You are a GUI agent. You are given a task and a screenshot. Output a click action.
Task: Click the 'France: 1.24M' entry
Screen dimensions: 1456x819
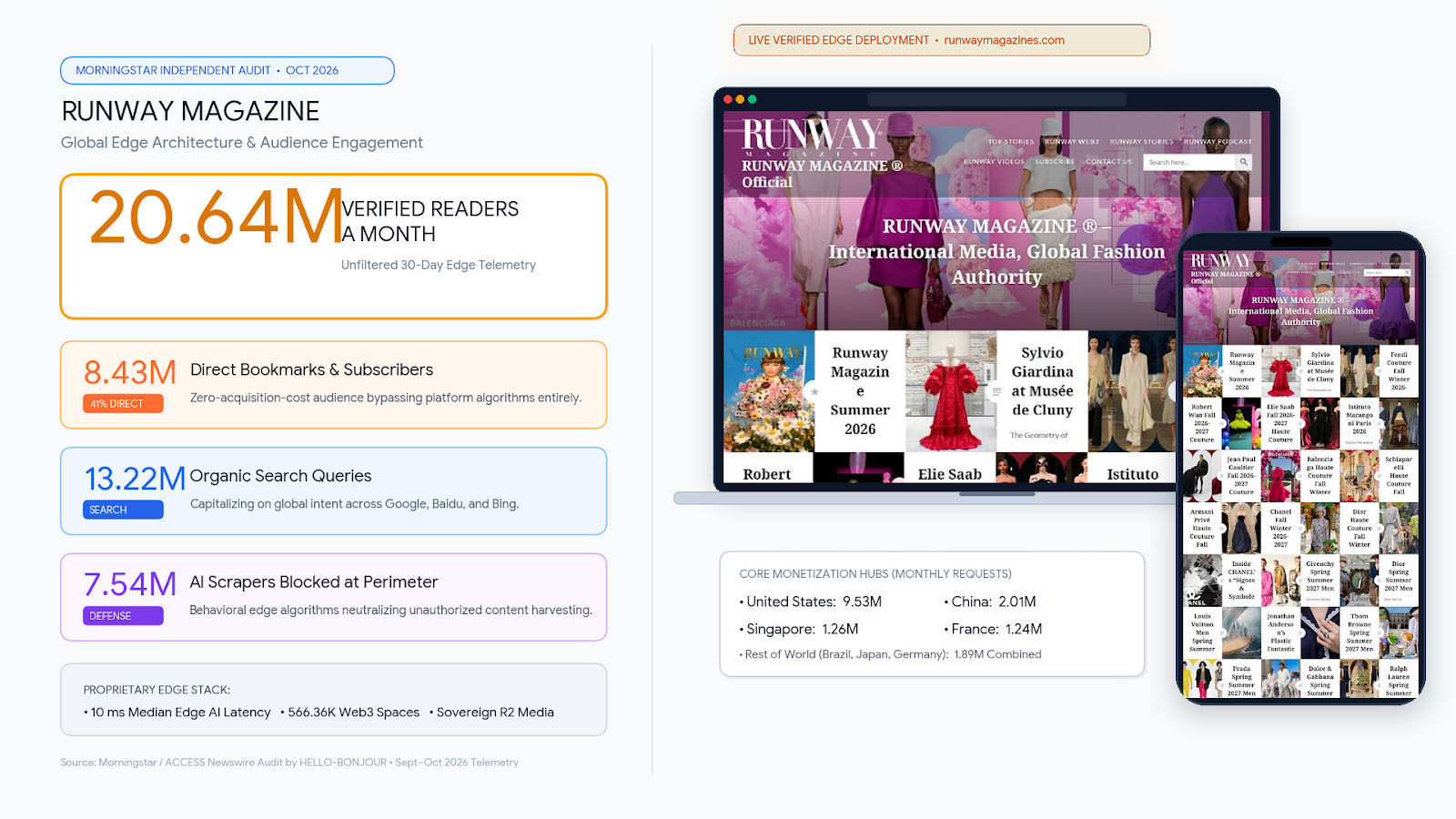[x=993, y=629]
